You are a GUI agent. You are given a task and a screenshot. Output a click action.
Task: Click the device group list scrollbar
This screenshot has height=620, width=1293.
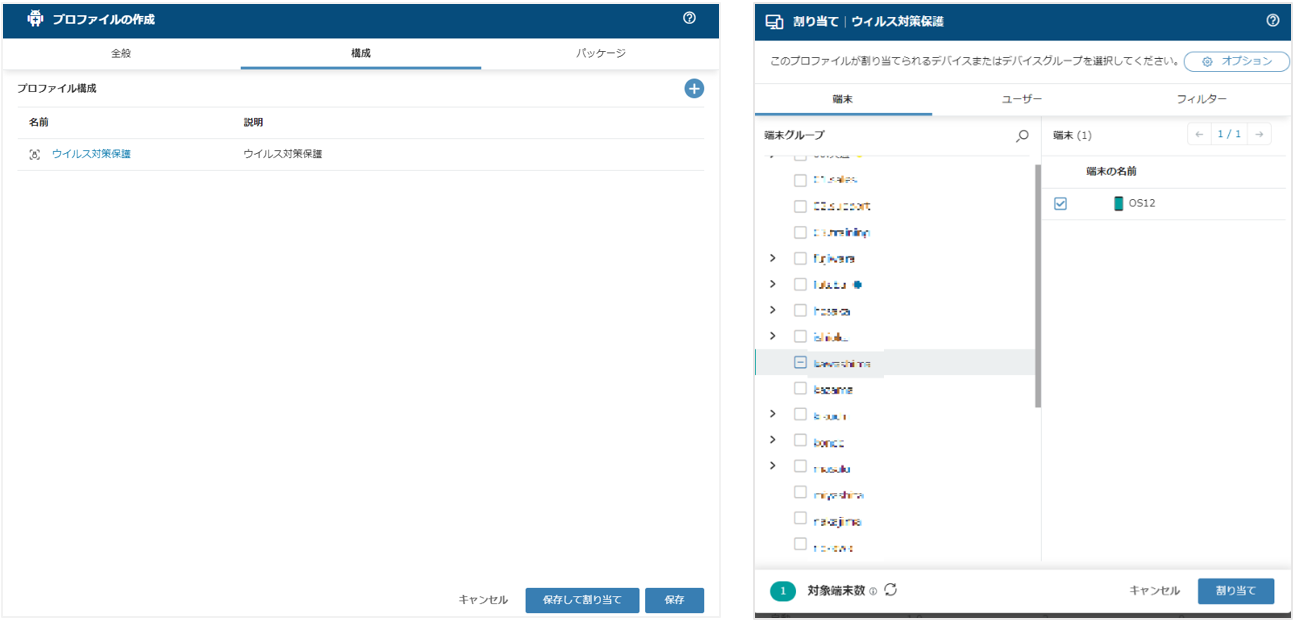coord(1038,285)
